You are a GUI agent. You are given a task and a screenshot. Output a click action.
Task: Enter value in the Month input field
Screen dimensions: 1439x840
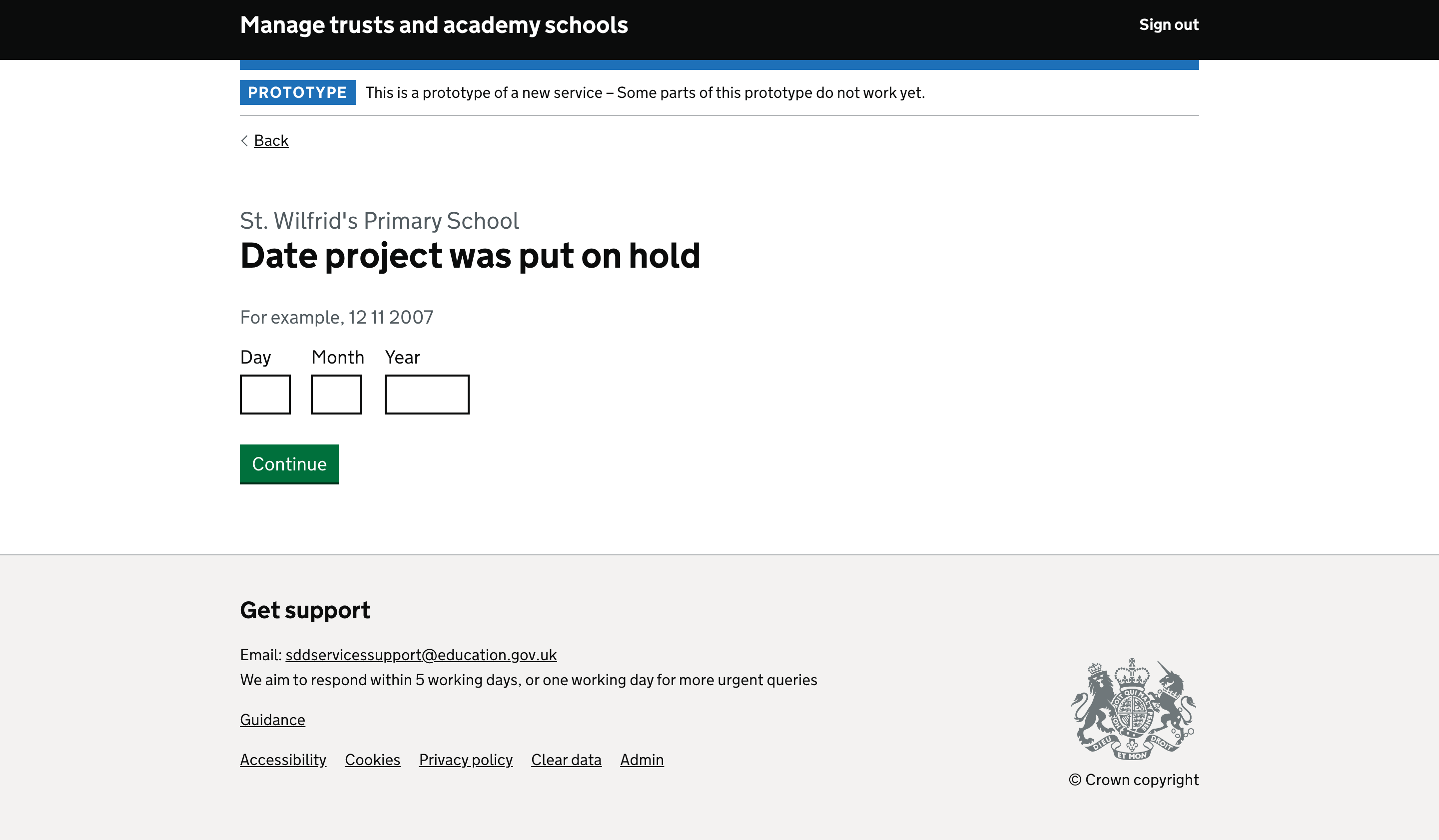(336, 394)
